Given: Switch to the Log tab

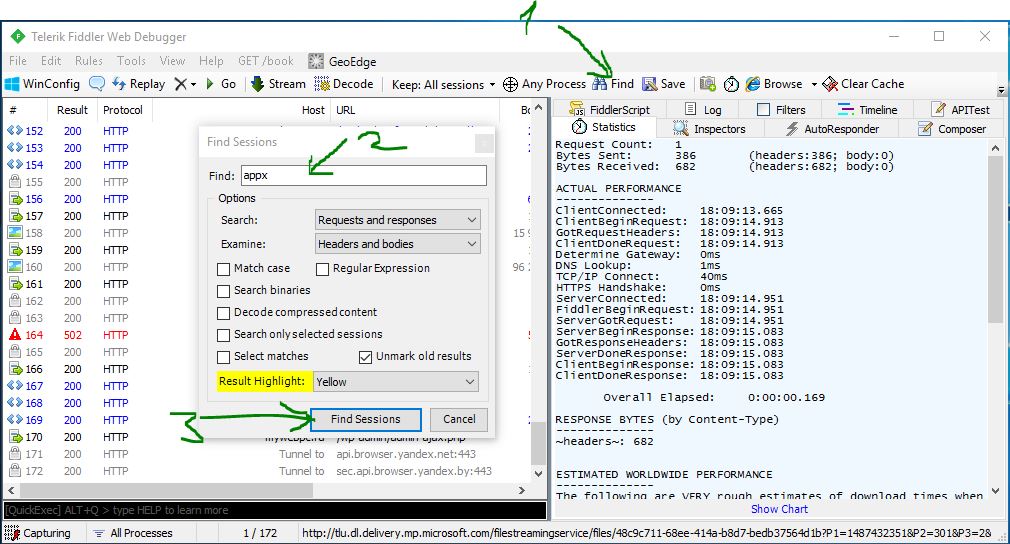Looking at the screenshot, I should coord(703,109).
